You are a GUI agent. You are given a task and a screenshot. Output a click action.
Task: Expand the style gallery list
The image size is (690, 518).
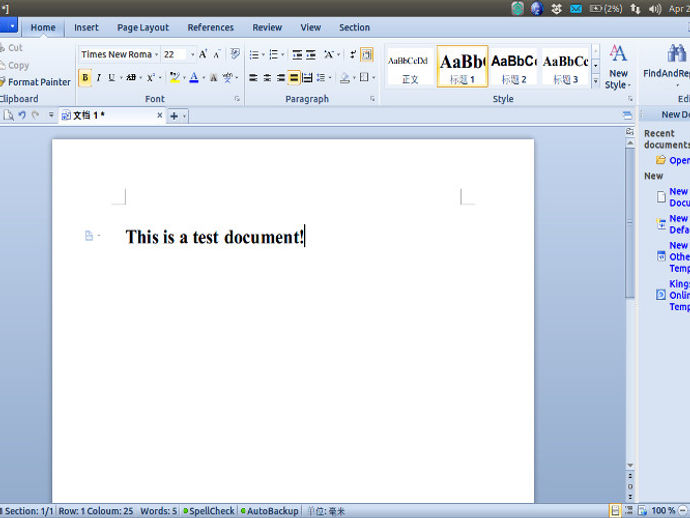[595, 81]
